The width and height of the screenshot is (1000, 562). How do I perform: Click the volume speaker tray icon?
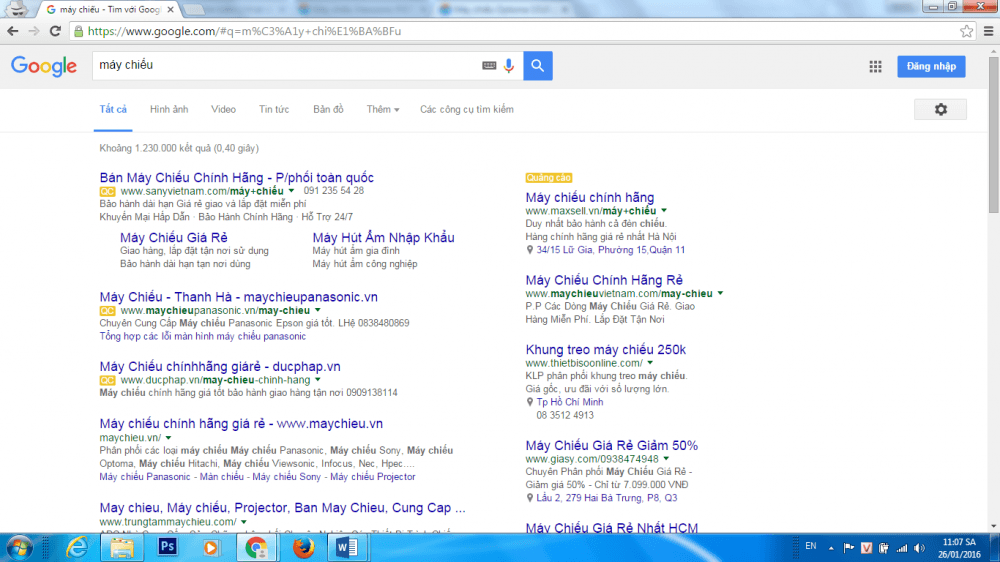(919, 548)
